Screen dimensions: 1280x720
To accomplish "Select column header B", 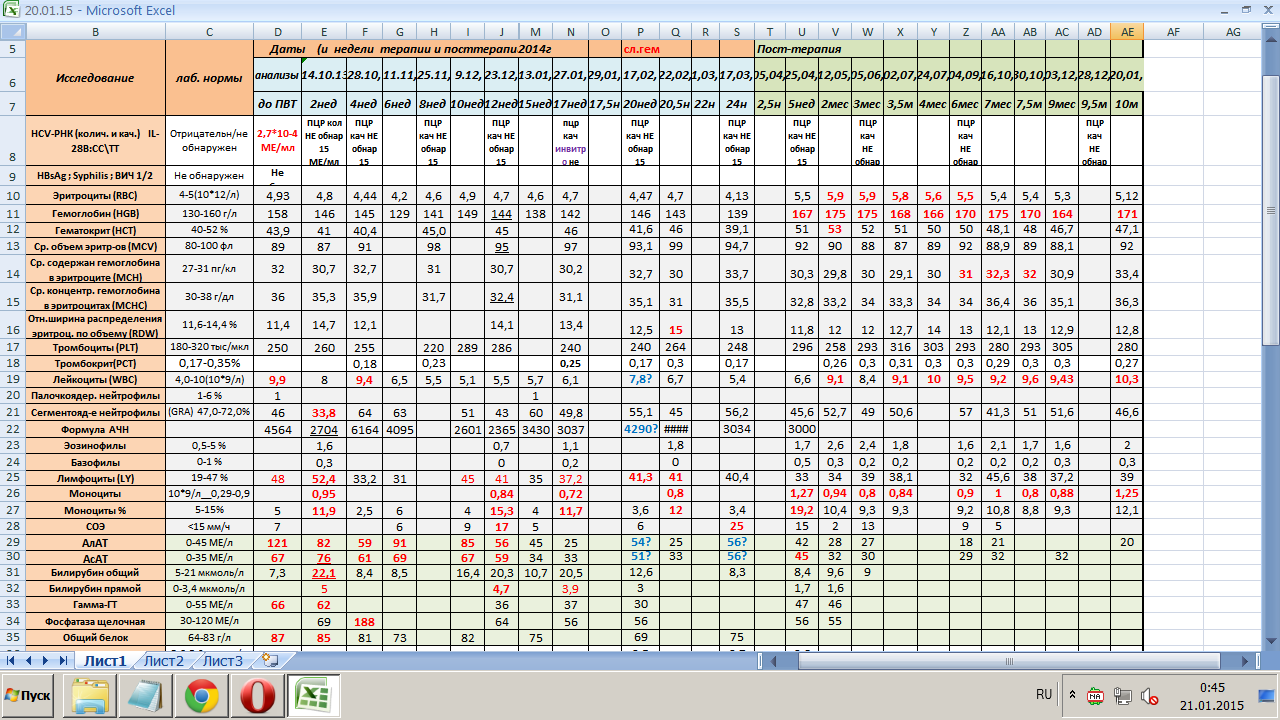I will click(x=95, y=32).
